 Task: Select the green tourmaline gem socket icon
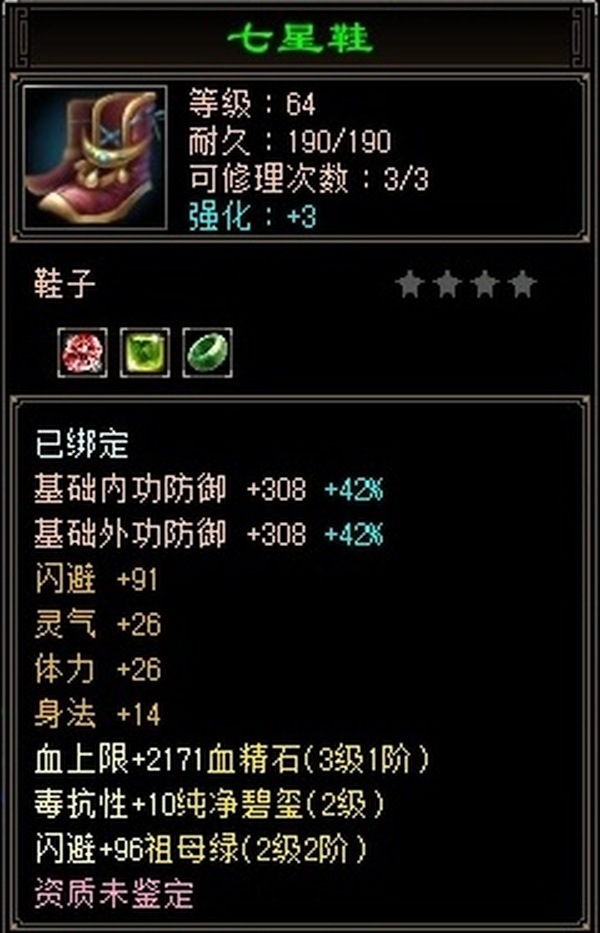pos(145,352)
